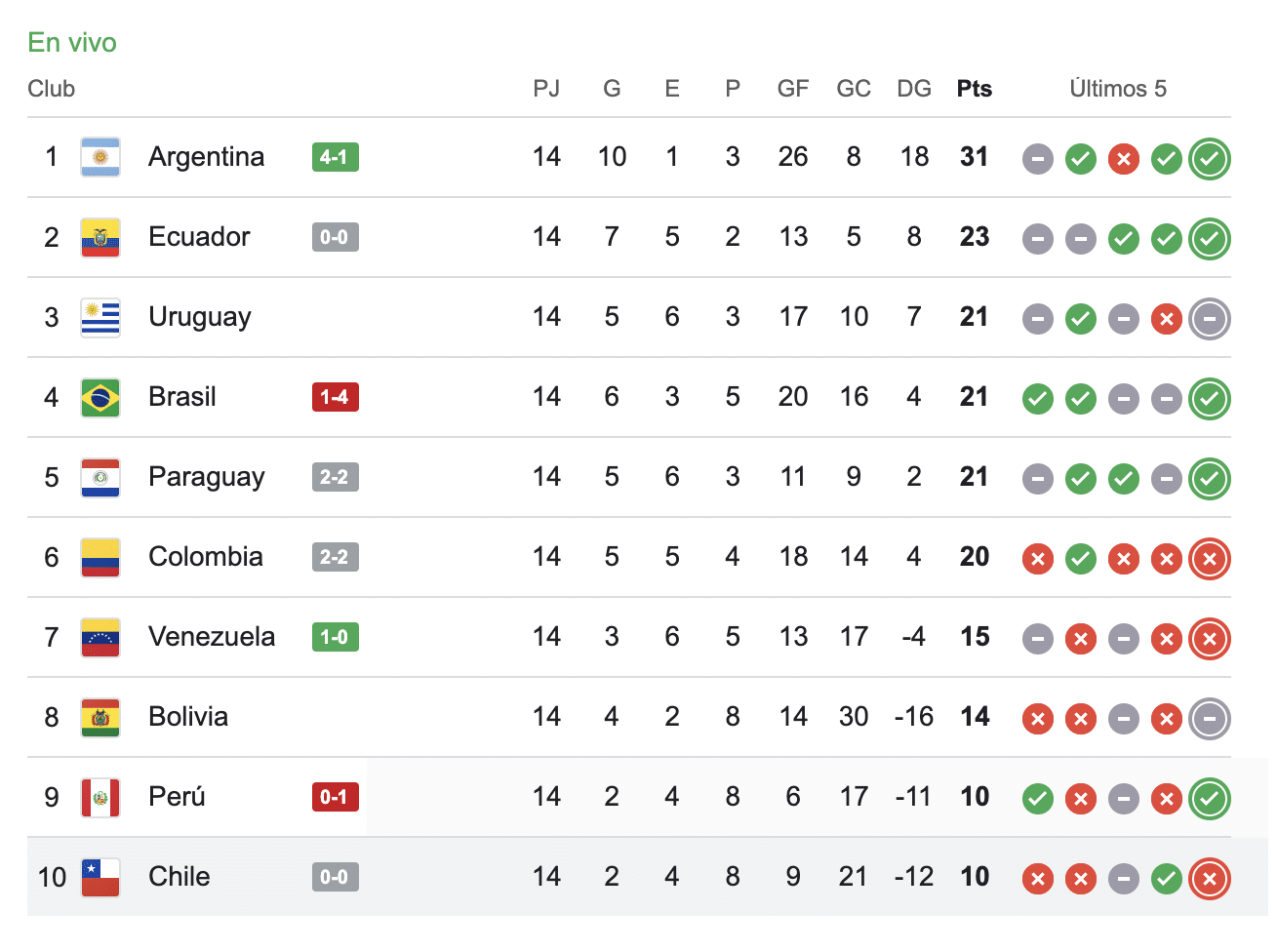Switch to the En vivo tab
The image size is (1278, 952).
pos(70,43)
